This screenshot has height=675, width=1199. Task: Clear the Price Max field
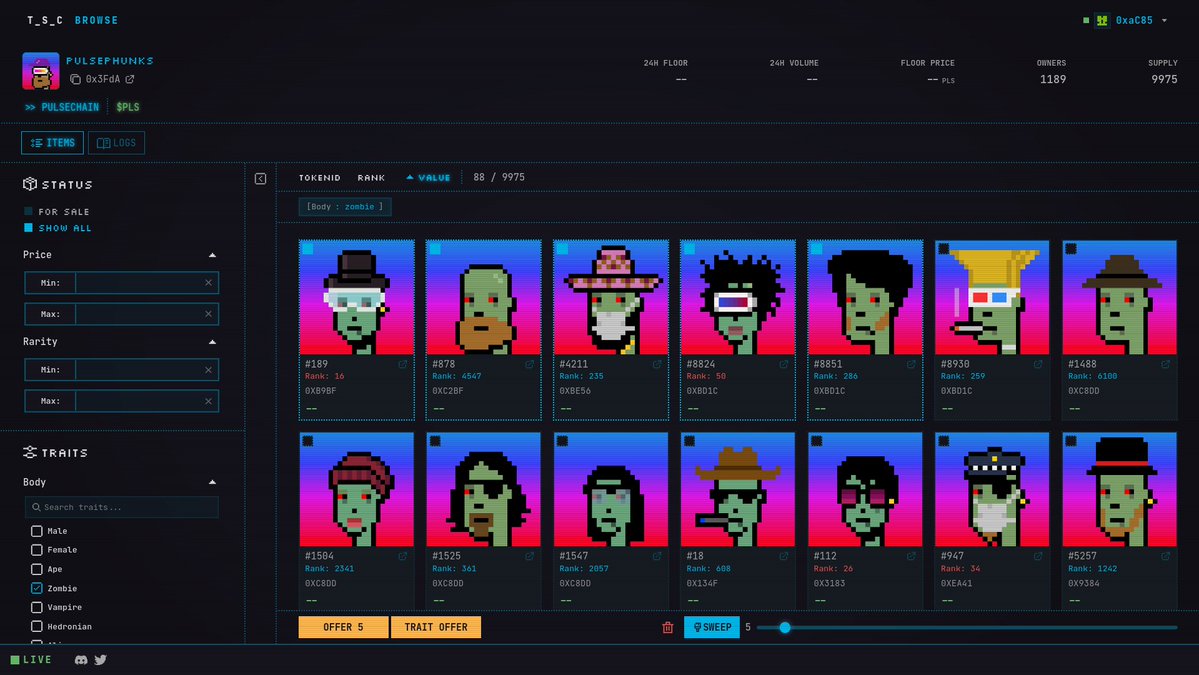click(208, 314)
